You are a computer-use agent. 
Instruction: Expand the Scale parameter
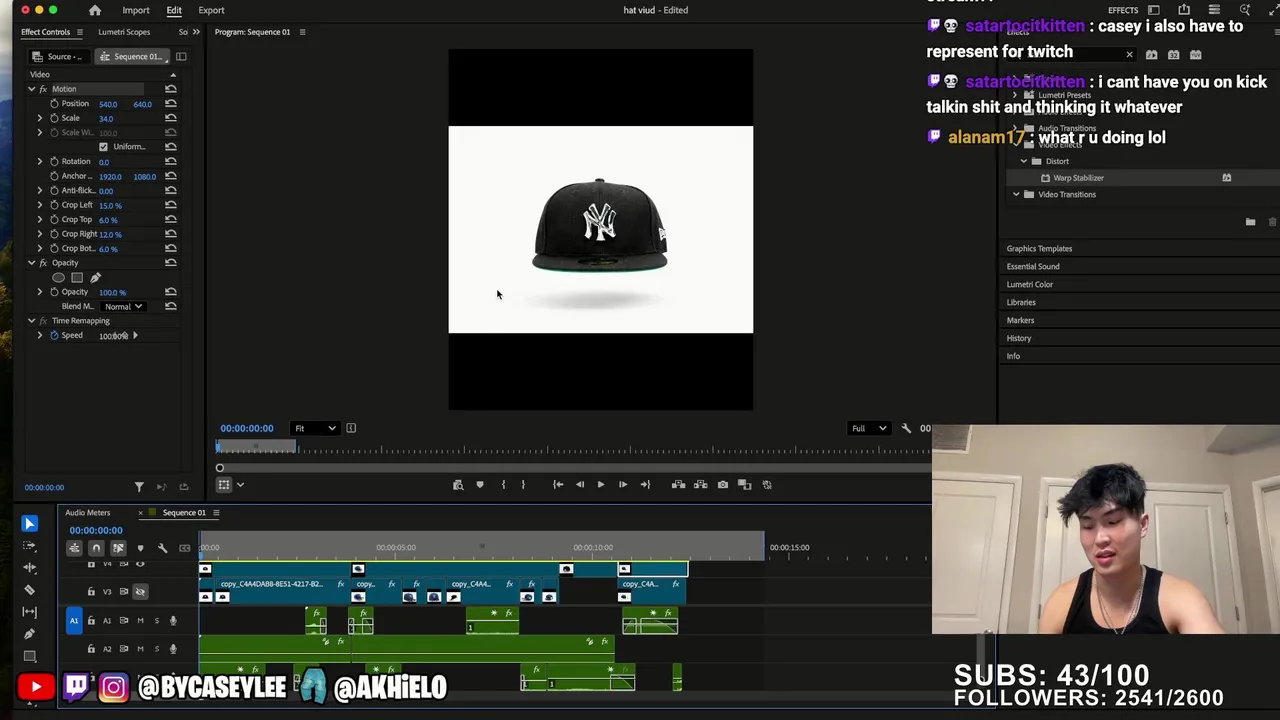[40, 118]
